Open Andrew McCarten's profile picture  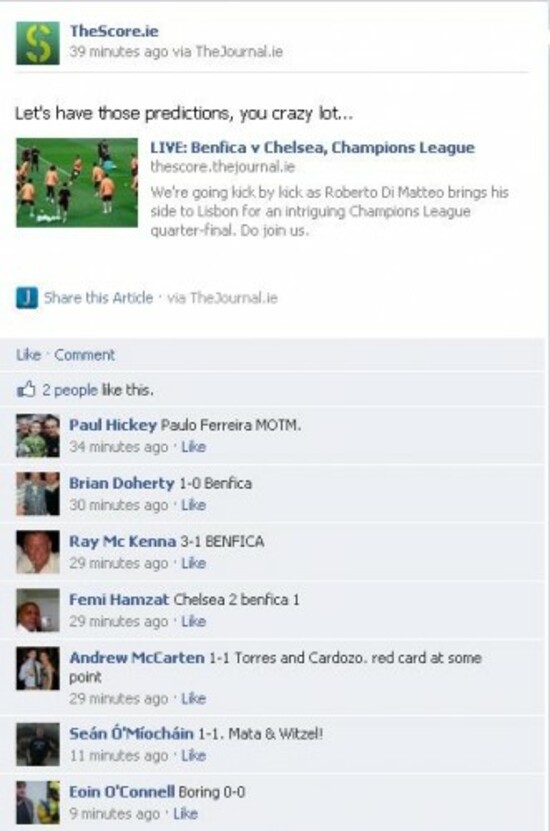click(38, 669)
